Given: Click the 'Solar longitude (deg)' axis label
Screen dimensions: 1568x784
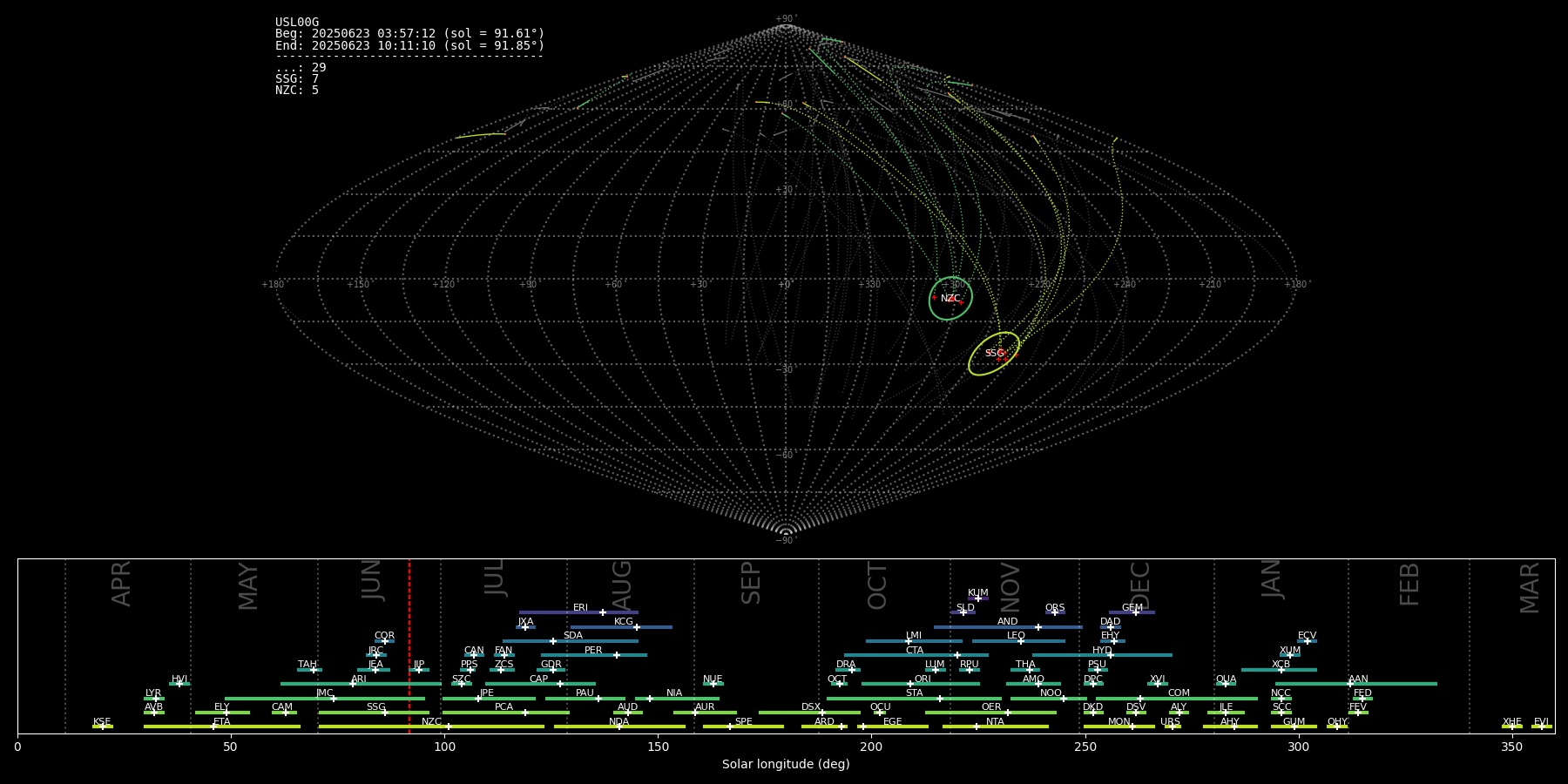Looking at the screenshot, I should (786, 764).
